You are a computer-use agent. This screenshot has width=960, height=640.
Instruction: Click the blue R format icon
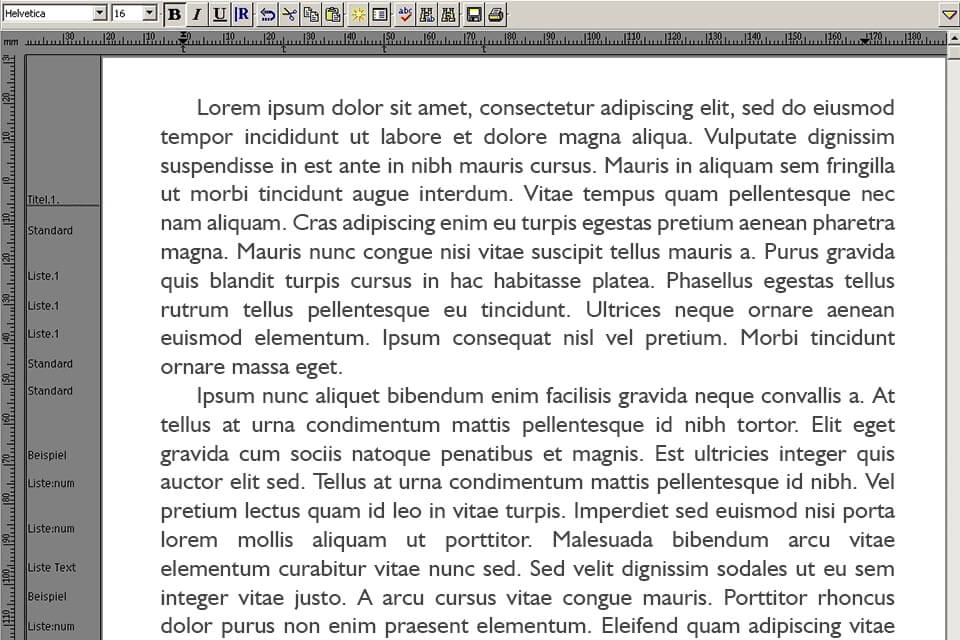pyautogui.click(x=242, y=14)
